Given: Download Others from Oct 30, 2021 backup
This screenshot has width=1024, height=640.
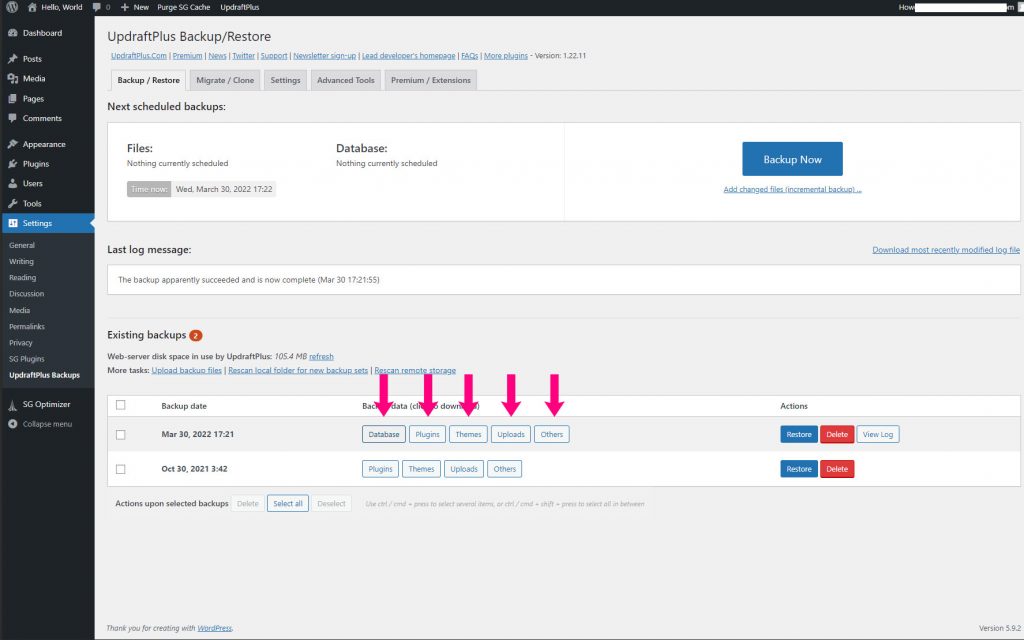Looking at the screenshot, I should click(505, 469).
